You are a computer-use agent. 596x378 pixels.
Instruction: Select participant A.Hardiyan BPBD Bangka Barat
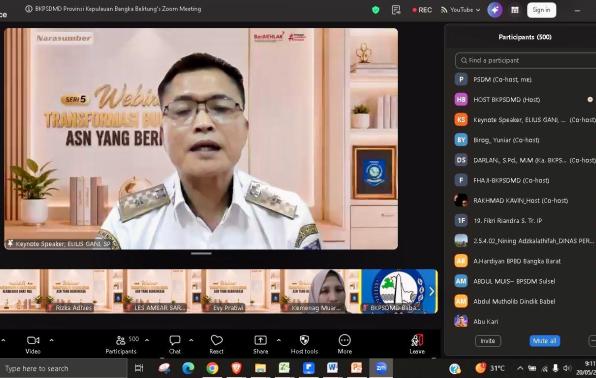(x=525, y=261)
